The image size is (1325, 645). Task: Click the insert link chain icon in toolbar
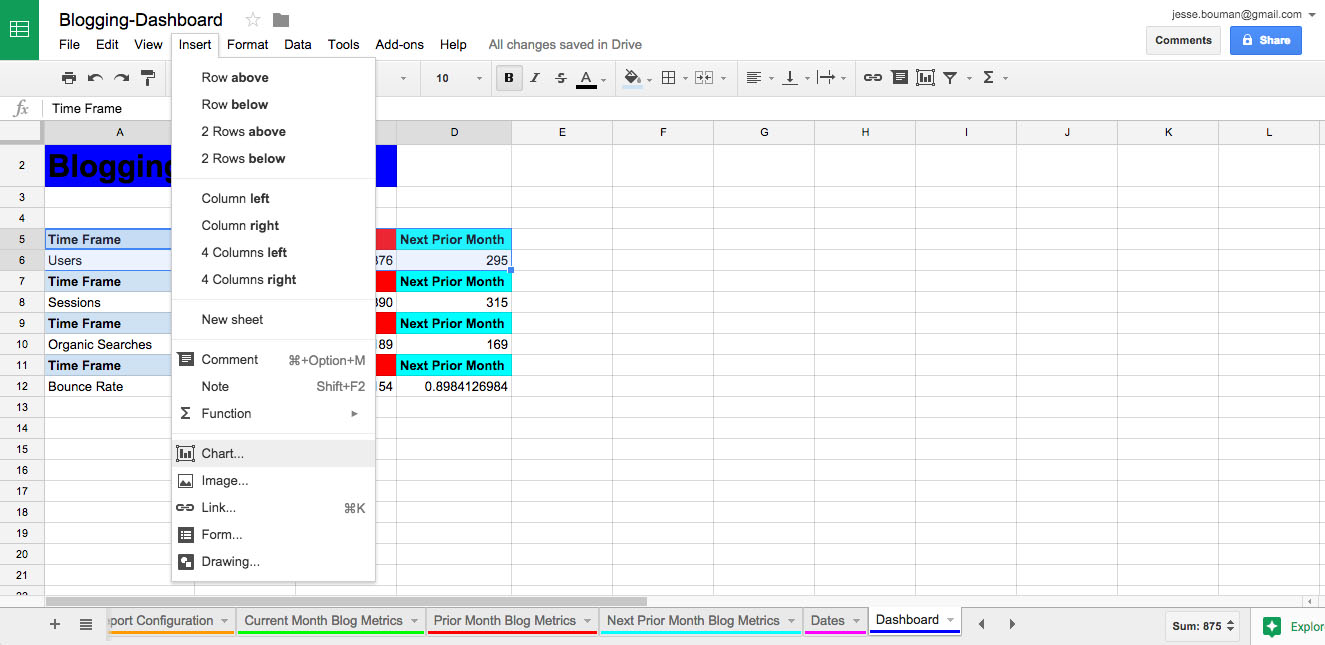873,78
